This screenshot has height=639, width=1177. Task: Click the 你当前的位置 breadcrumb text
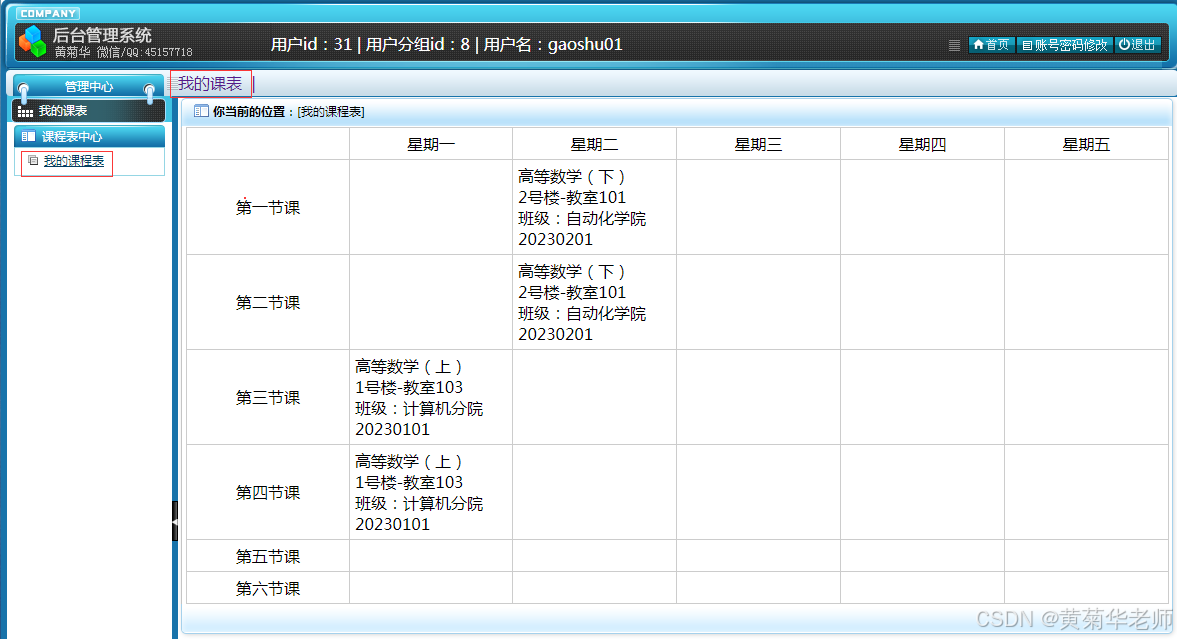click(x=248, y=112)
